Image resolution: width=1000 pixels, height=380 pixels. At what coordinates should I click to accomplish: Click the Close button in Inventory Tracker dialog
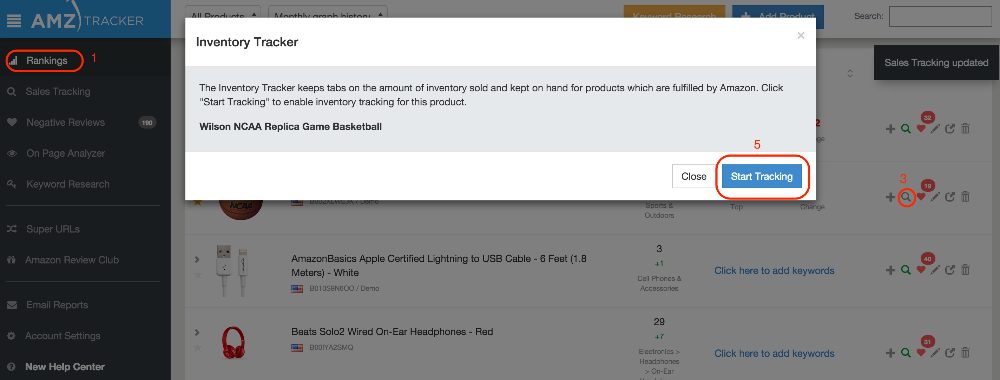(x=694, y=177)
